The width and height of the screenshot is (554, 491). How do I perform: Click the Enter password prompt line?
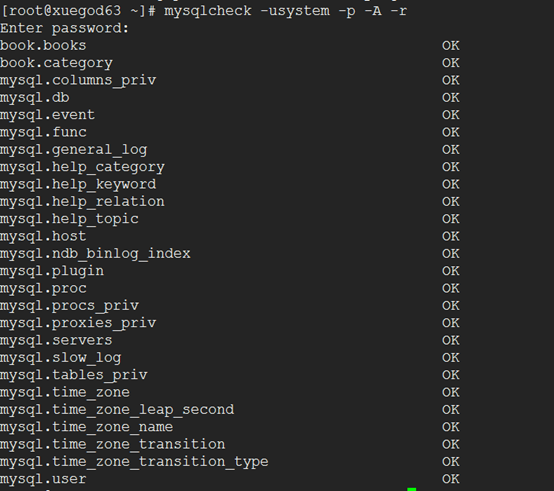coord(65,28)
